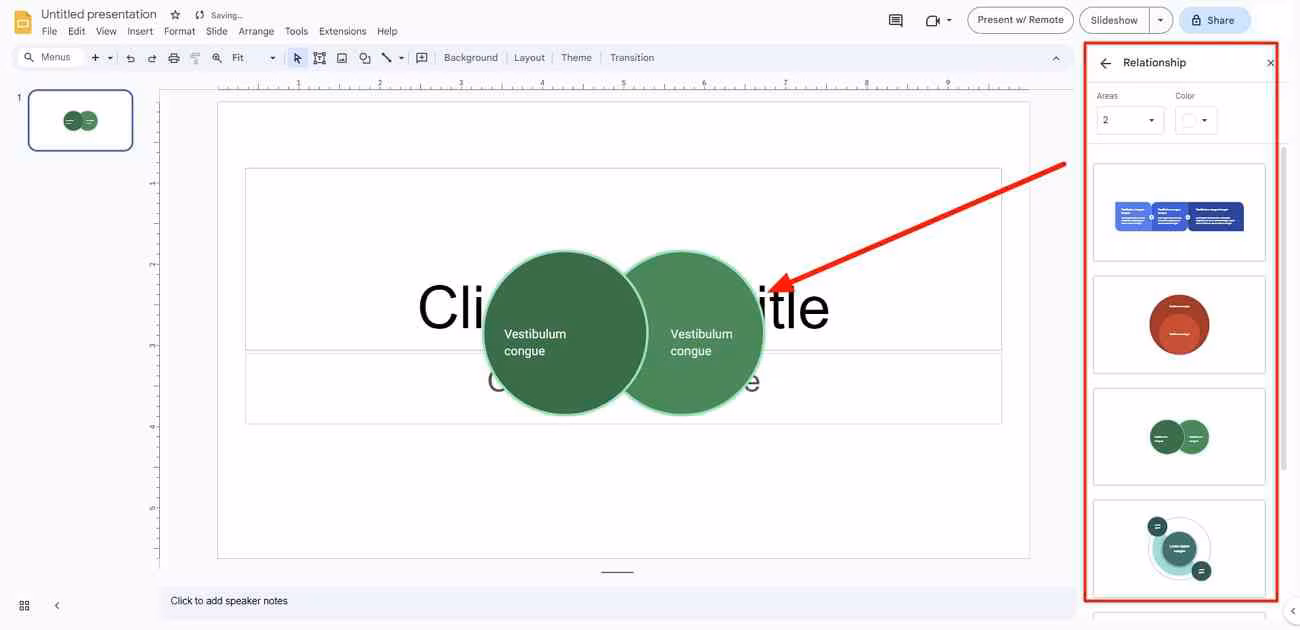Print the presentation

(174, 58)
